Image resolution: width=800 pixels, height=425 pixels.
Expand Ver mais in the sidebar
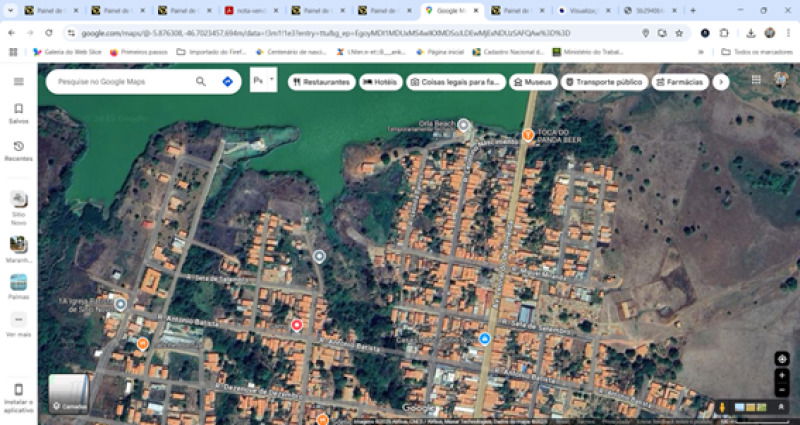19,325
